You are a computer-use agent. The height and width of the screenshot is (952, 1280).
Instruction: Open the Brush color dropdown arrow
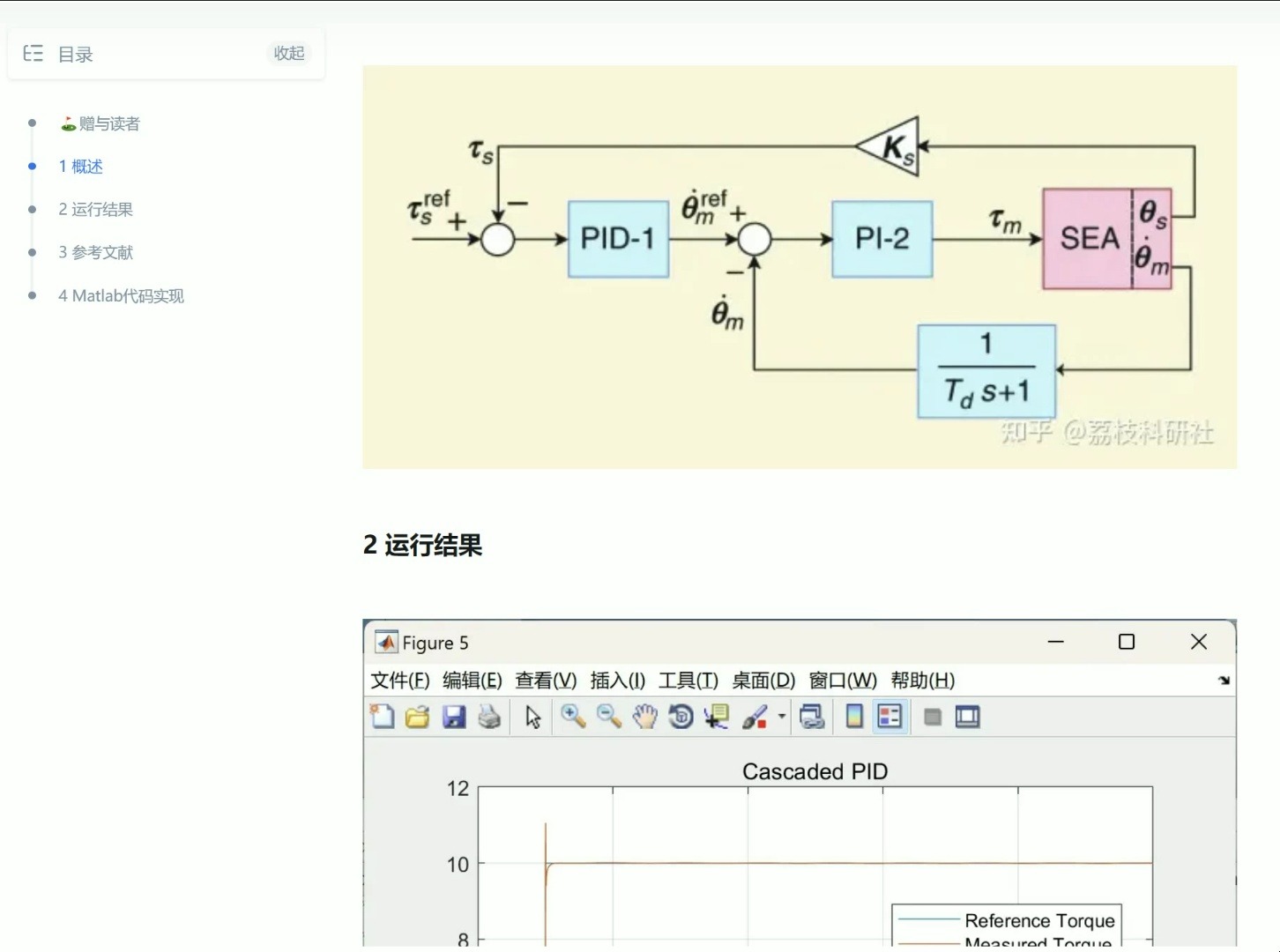click(x=782, y=717)
